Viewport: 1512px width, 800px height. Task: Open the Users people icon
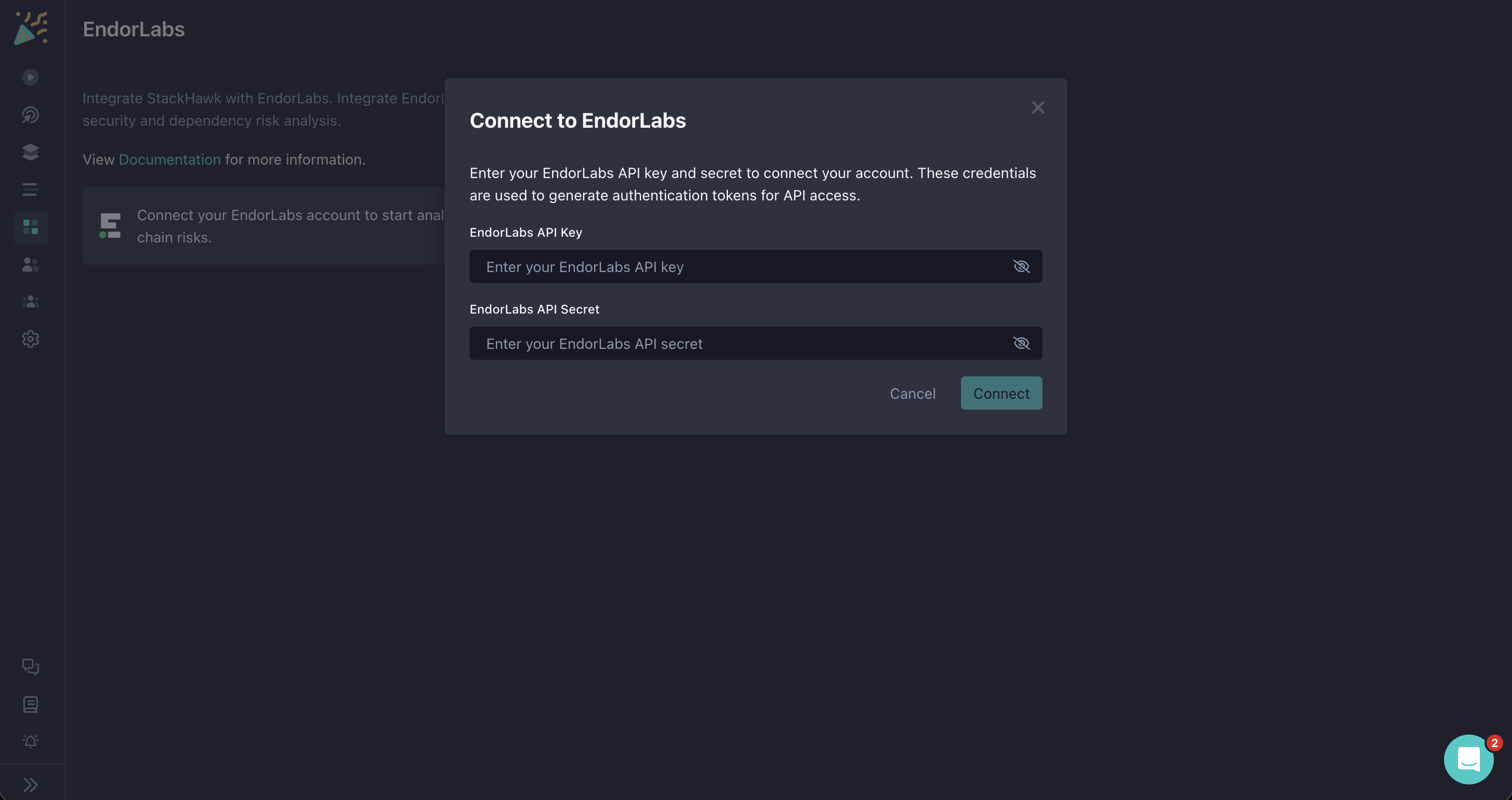[x=31, y=264]
